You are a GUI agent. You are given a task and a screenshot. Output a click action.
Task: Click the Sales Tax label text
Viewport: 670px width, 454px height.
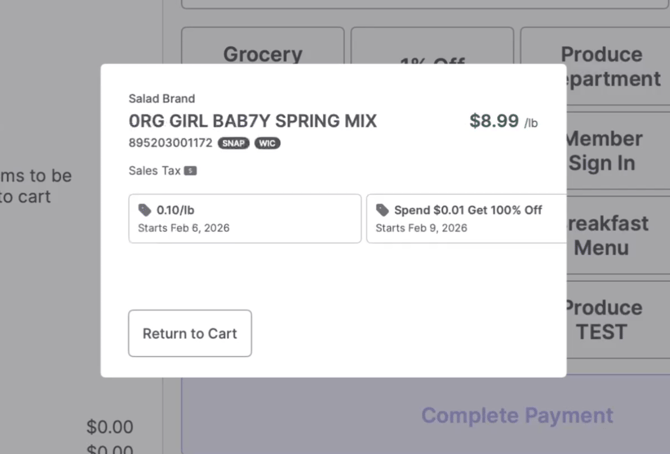click(x=154, y=171)
